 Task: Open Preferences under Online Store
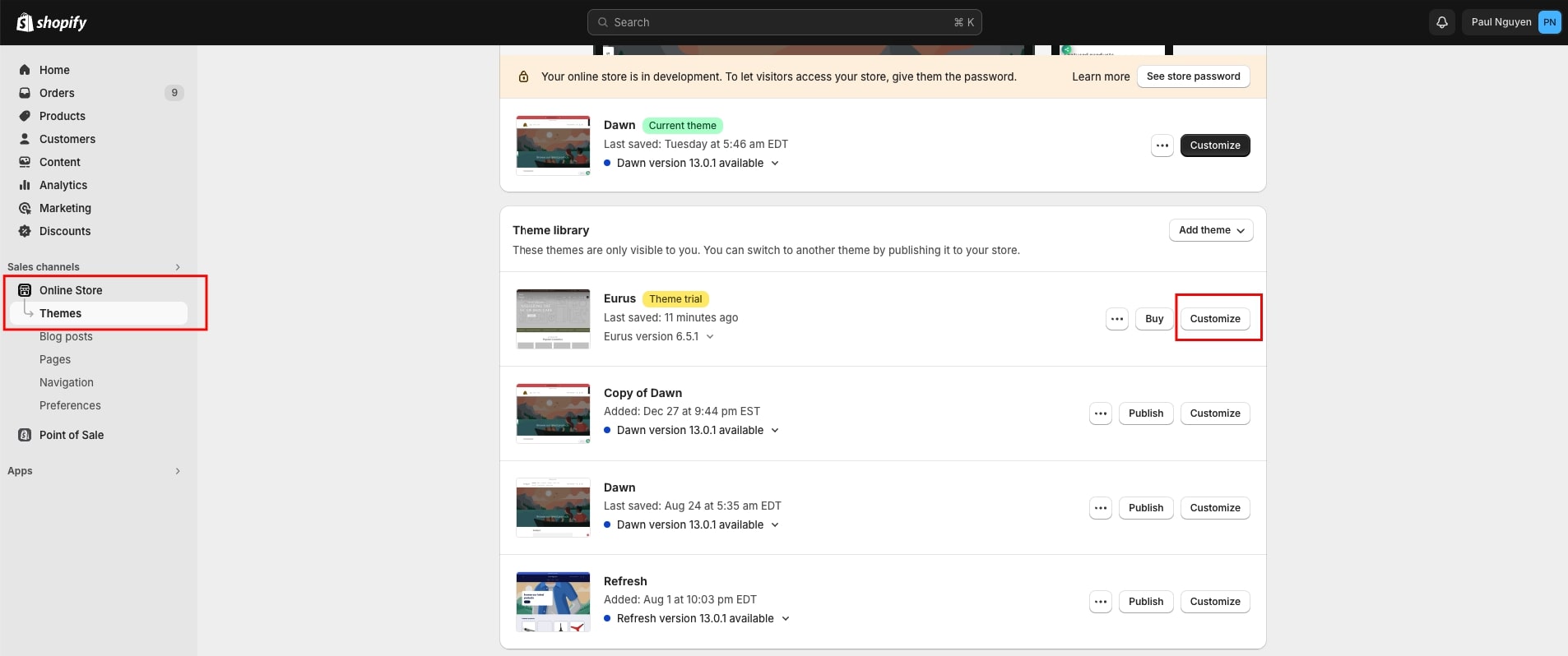70,405
